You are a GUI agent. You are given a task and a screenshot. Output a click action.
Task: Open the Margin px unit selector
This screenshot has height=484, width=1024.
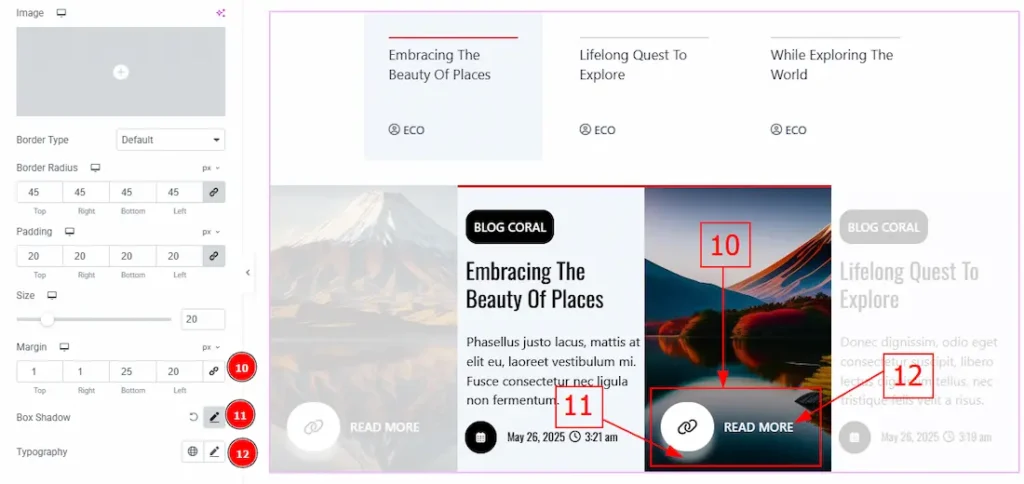coord(211,347)
